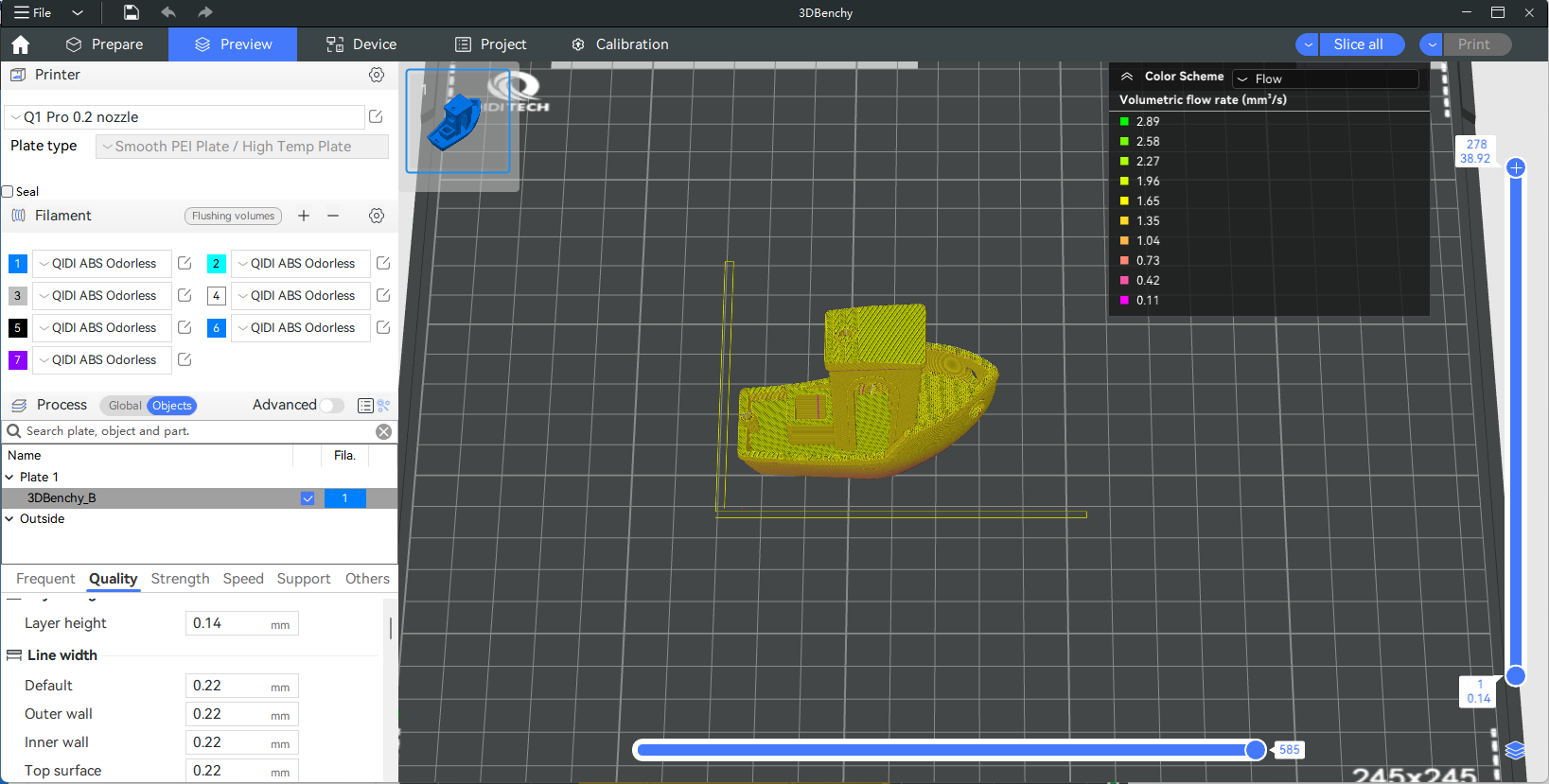Open the Others settings tab
Image resolution: width=1549 pixels, height=784 pixels.
tap(367, 579)
